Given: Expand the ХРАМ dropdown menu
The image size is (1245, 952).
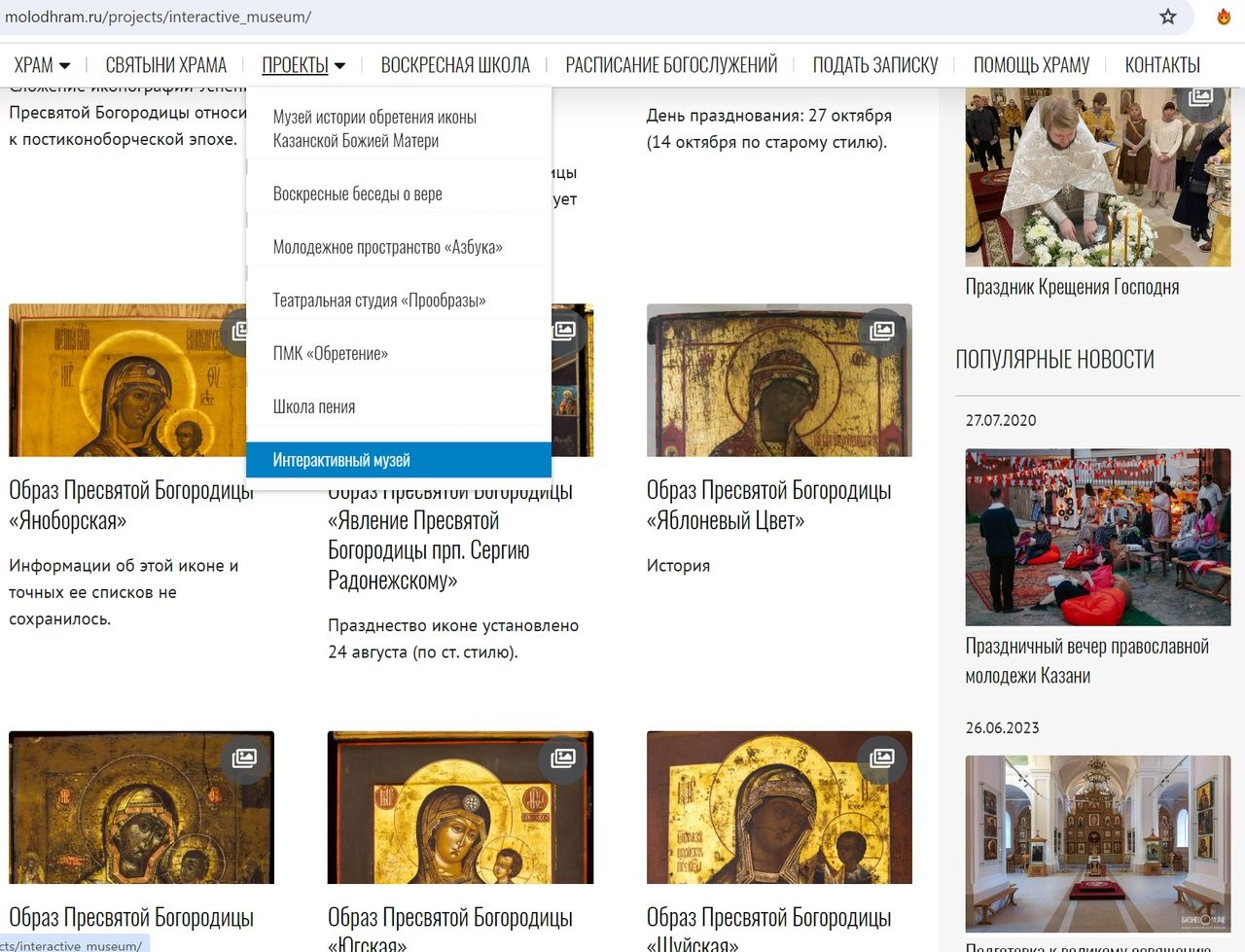Looking at the screenshot, I should 42,65.
